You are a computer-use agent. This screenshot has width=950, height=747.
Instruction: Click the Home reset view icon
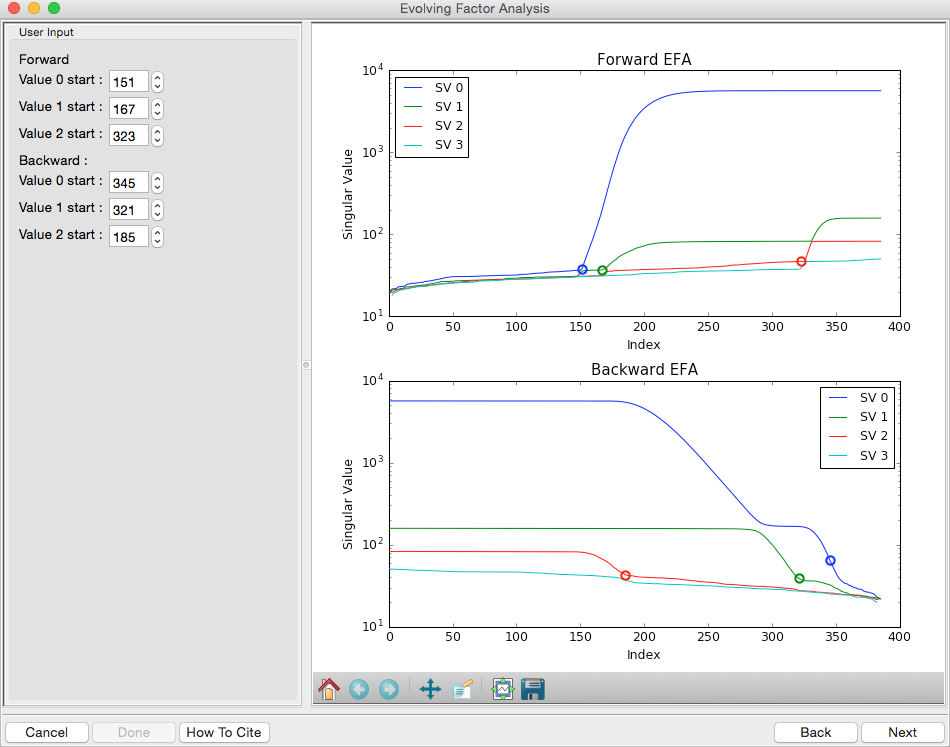tap(329, 689)
